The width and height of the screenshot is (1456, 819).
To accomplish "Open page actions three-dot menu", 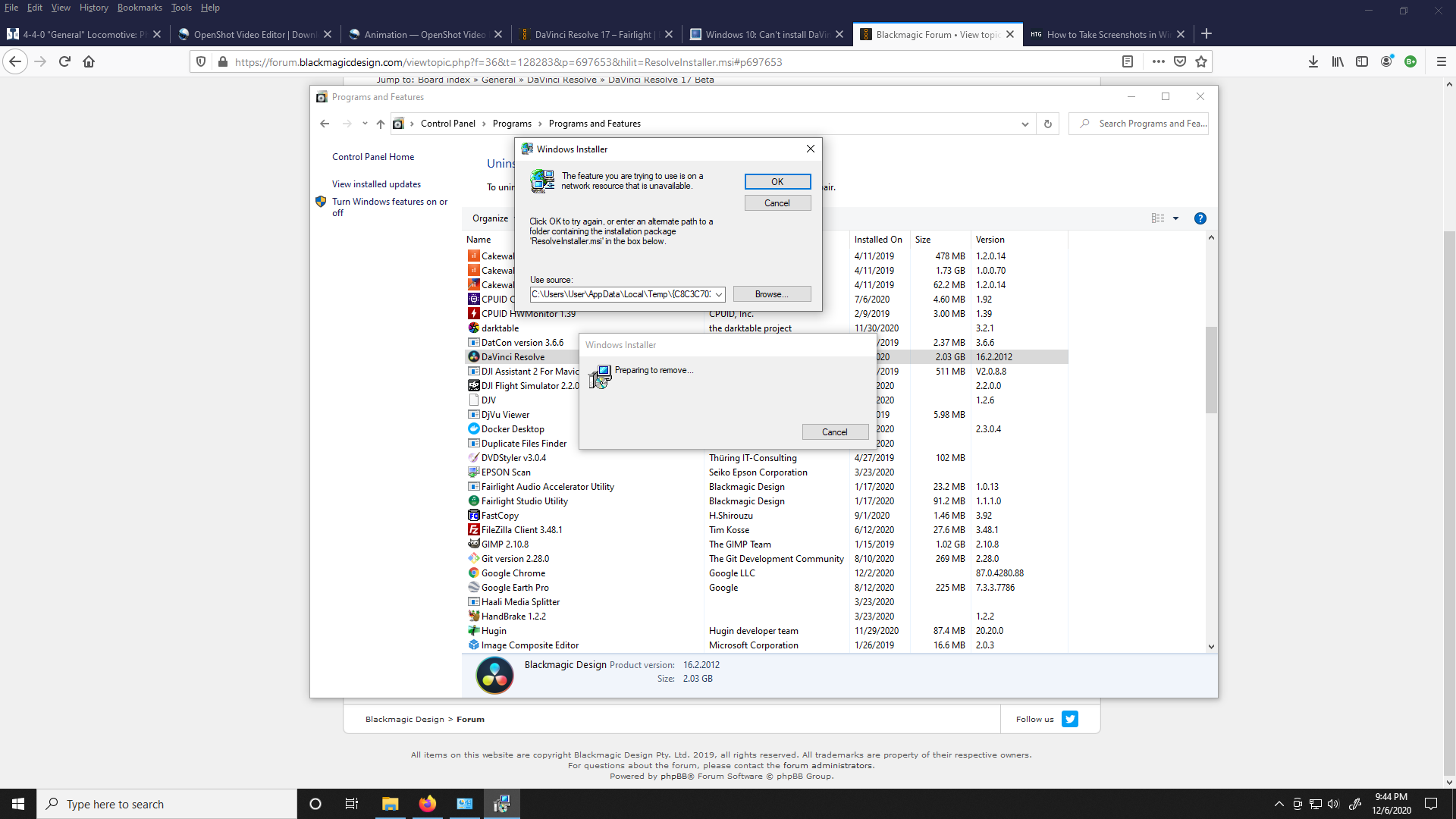I will pos(1159,62).
